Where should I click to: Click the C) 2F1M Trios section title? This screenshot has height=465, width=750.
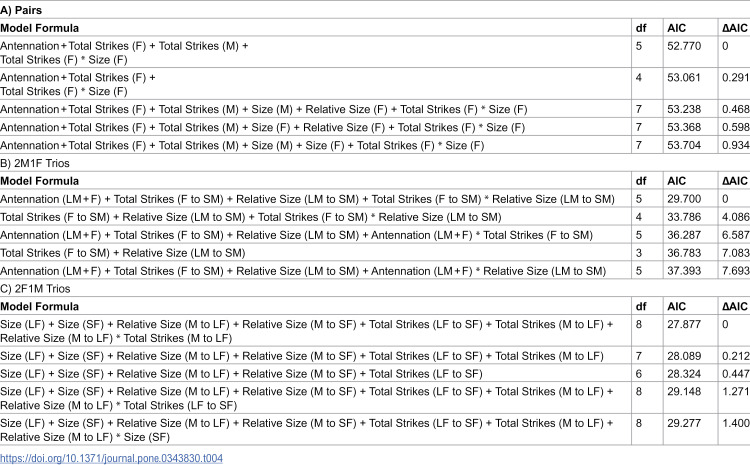pyautogui.click(x=35, y=288)
